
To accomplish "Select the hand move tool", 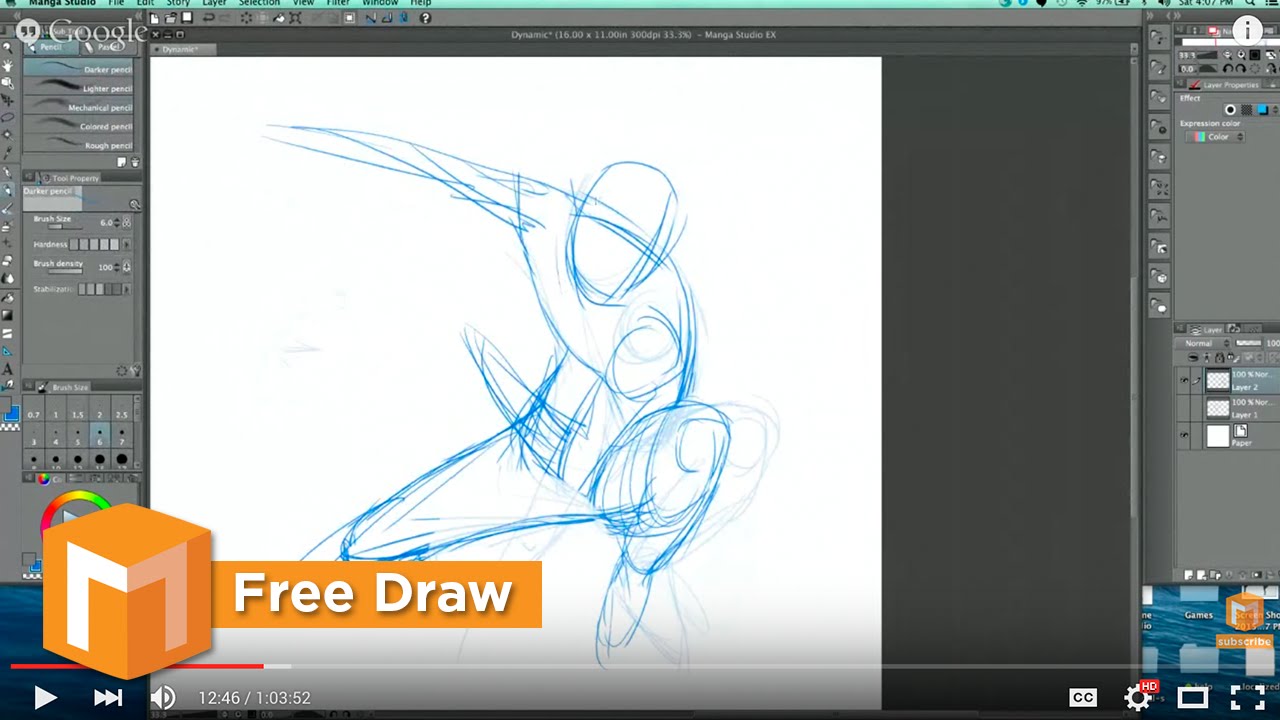I will [7, 65].
